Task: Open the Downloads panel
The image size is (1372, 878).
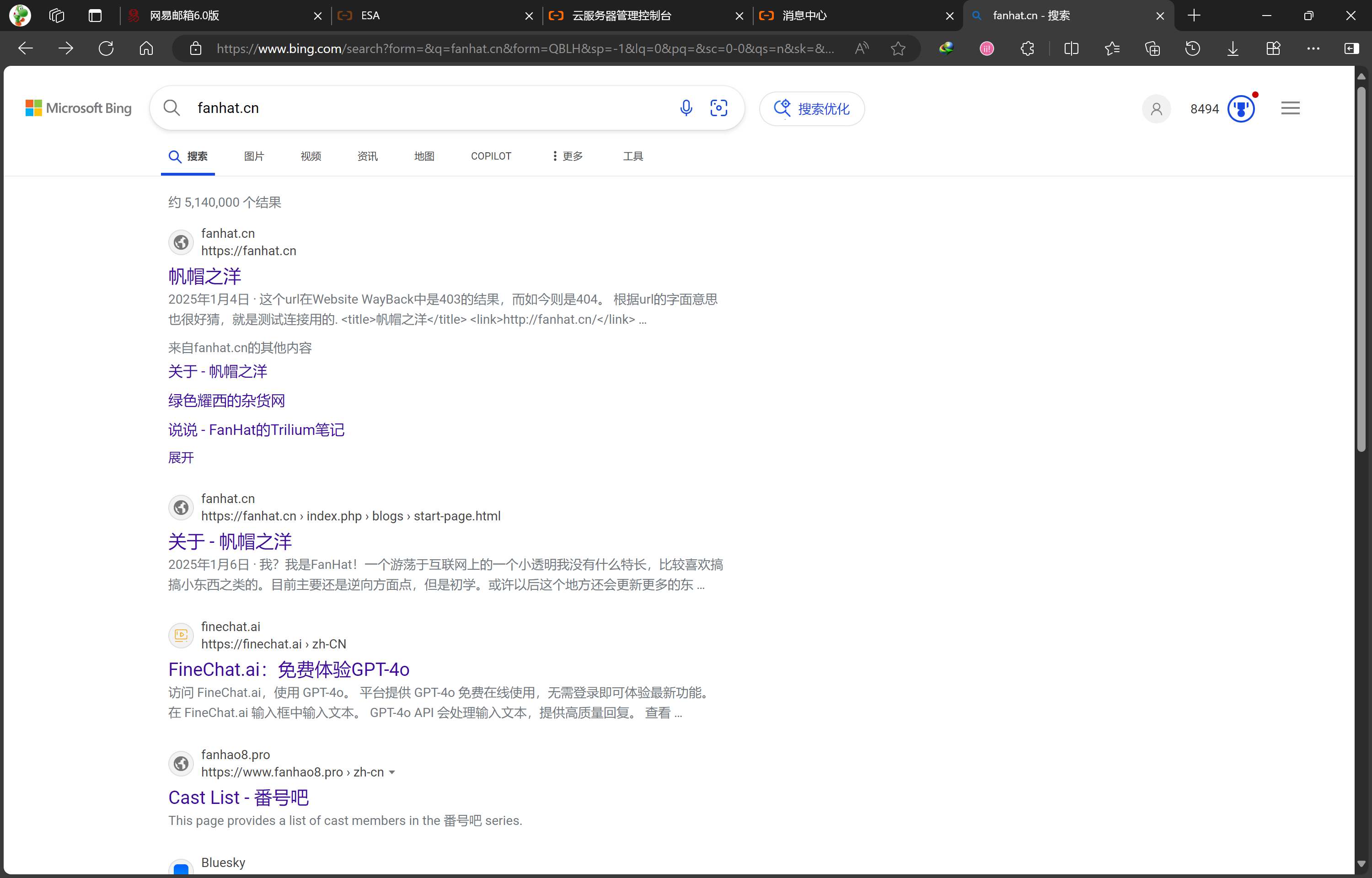Action: coord(1233,48)
